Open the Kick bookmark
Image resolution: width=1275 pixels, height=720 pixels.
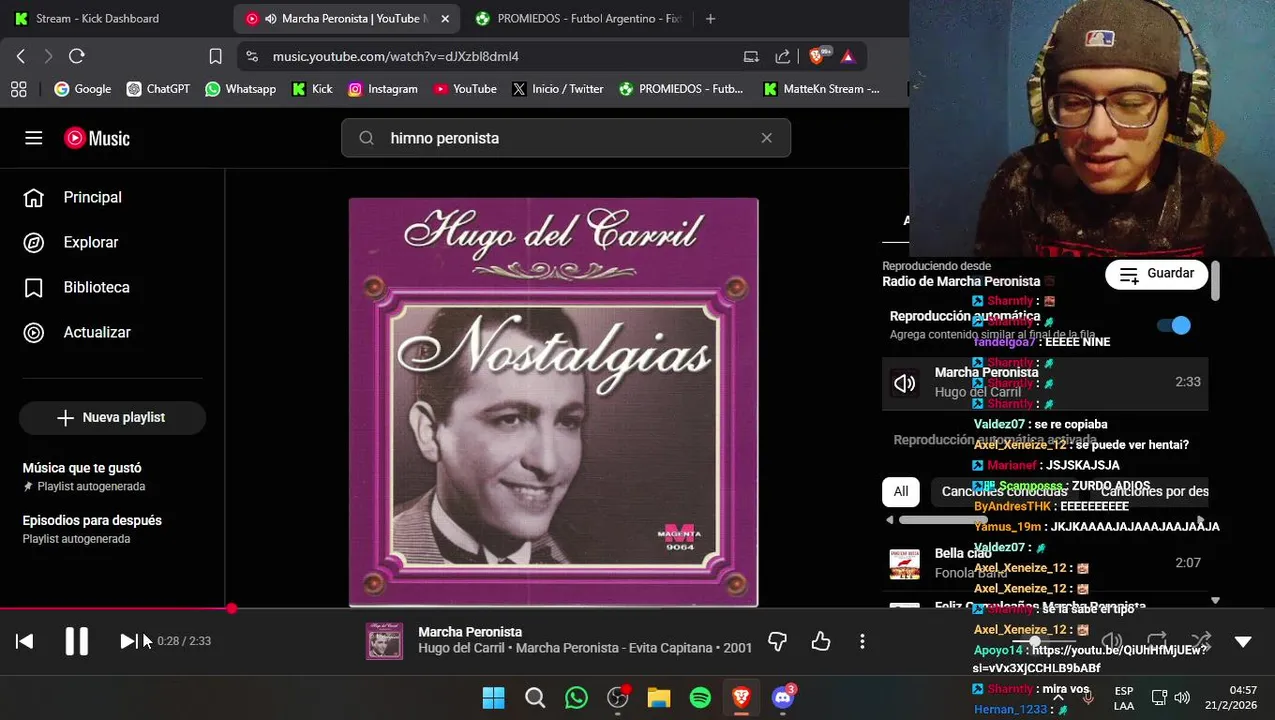(312, 89)
